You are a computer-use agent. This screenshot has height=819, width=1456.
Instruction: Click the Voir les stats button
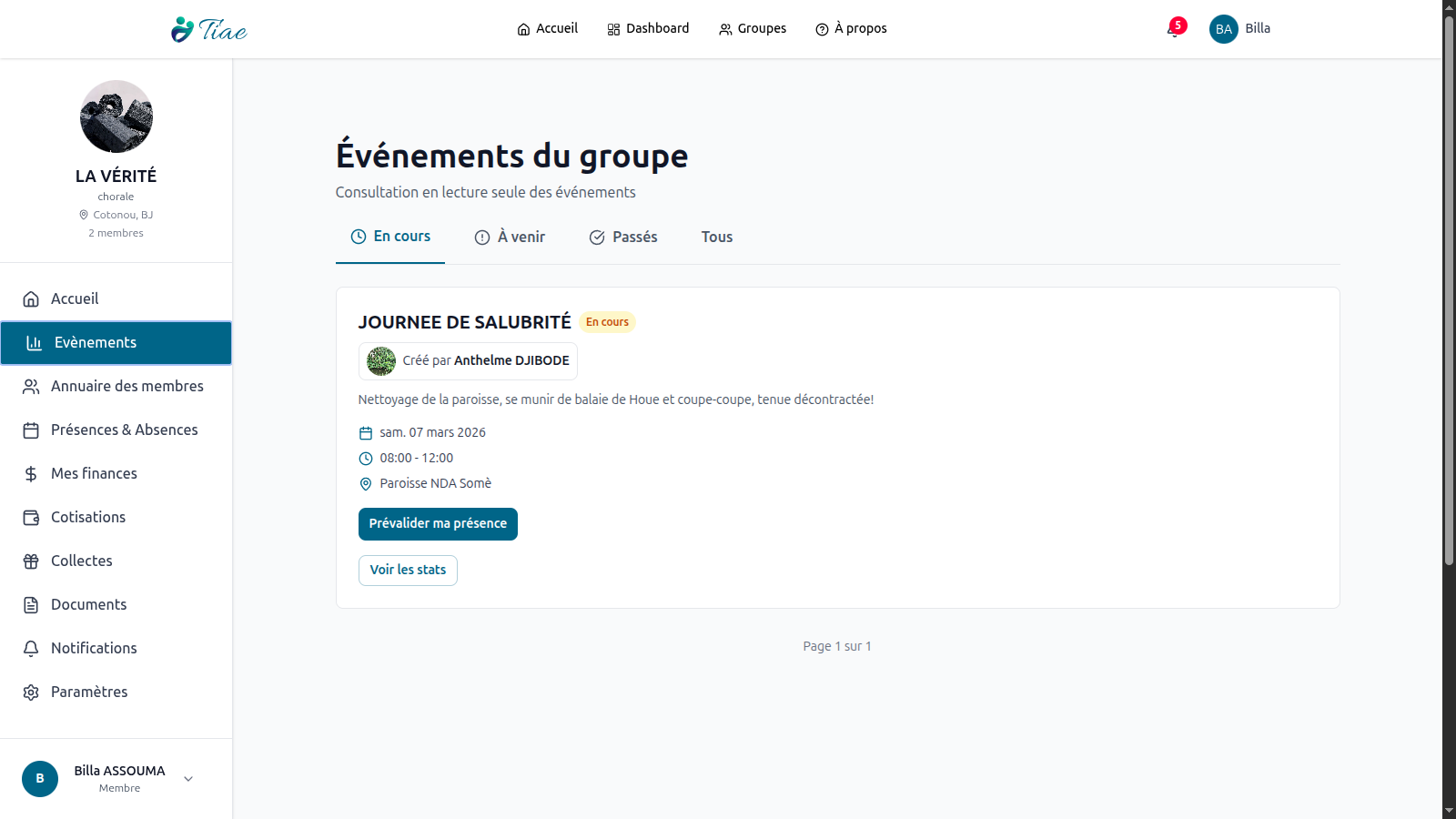pos(408,571)
